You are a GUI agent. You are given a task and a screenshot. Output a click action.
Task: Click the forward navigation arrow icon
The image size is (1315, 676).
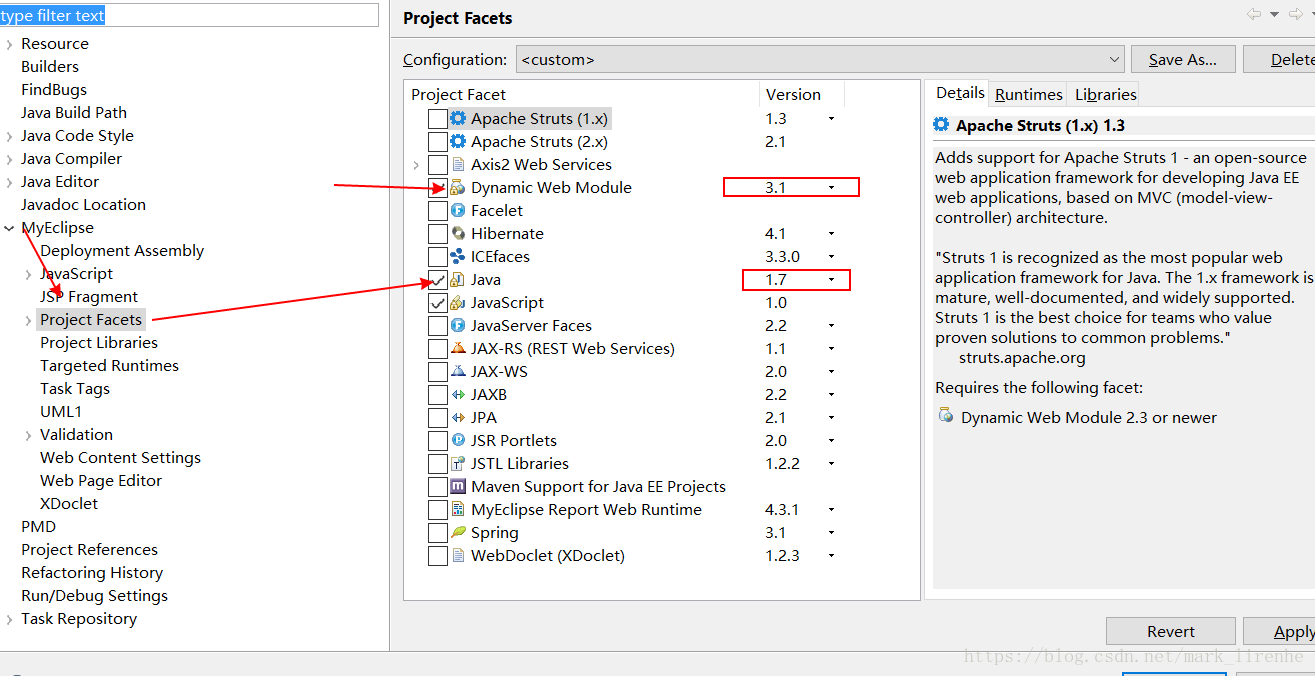pos(1296,14)
